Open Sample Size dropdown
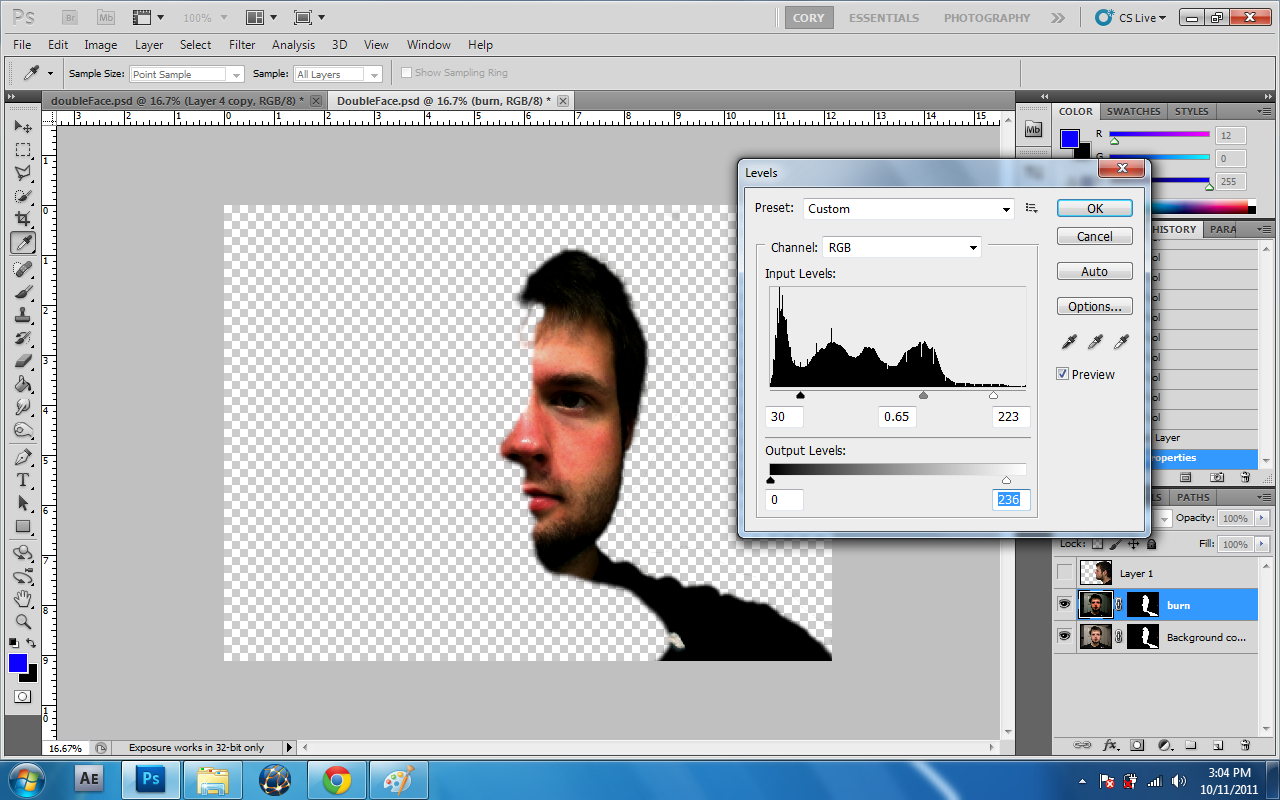The width and height of the screenshot is (1280, 800). 187,74
